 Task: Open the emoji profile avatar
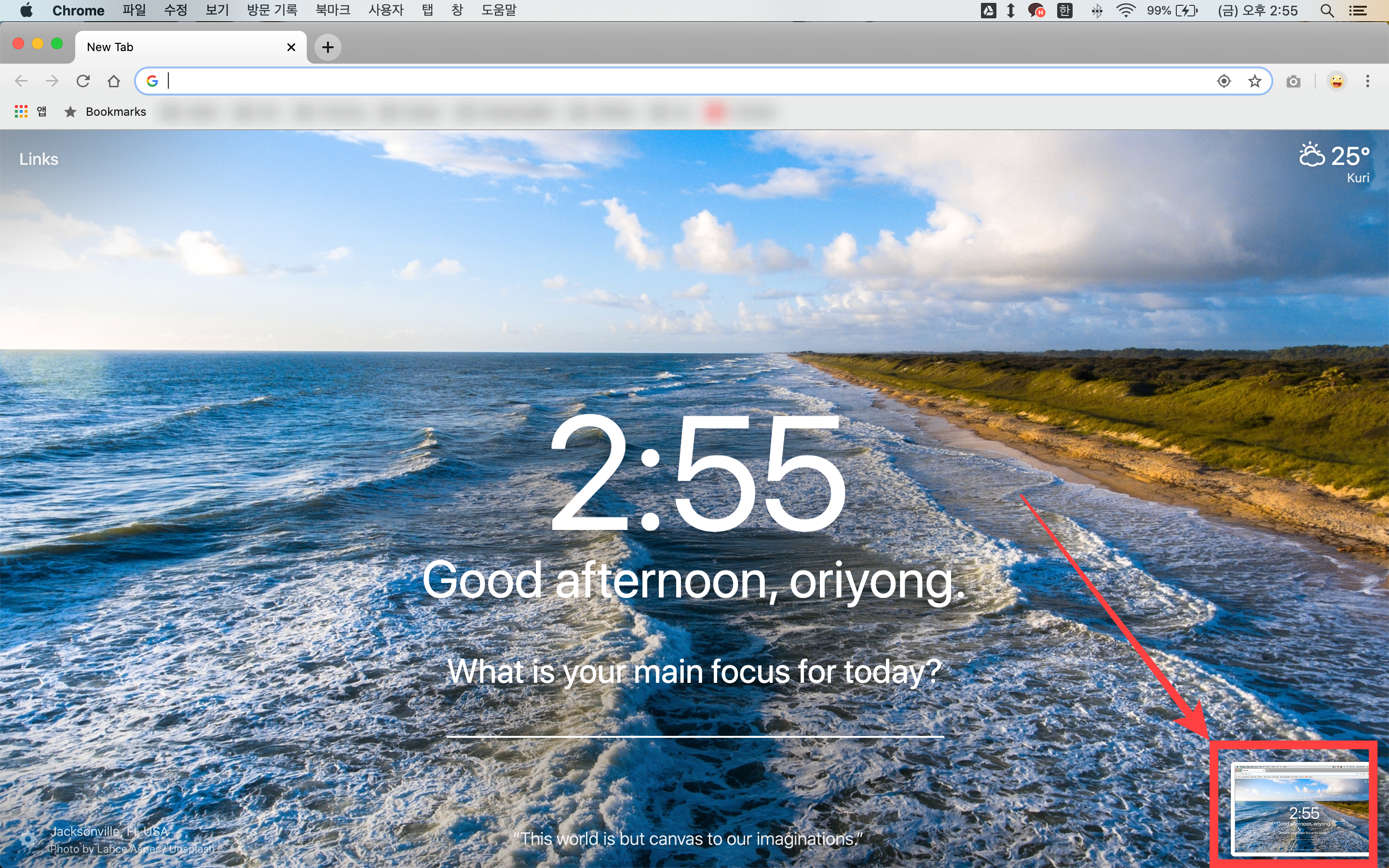pyautogui.click(x=1337, y=81)
